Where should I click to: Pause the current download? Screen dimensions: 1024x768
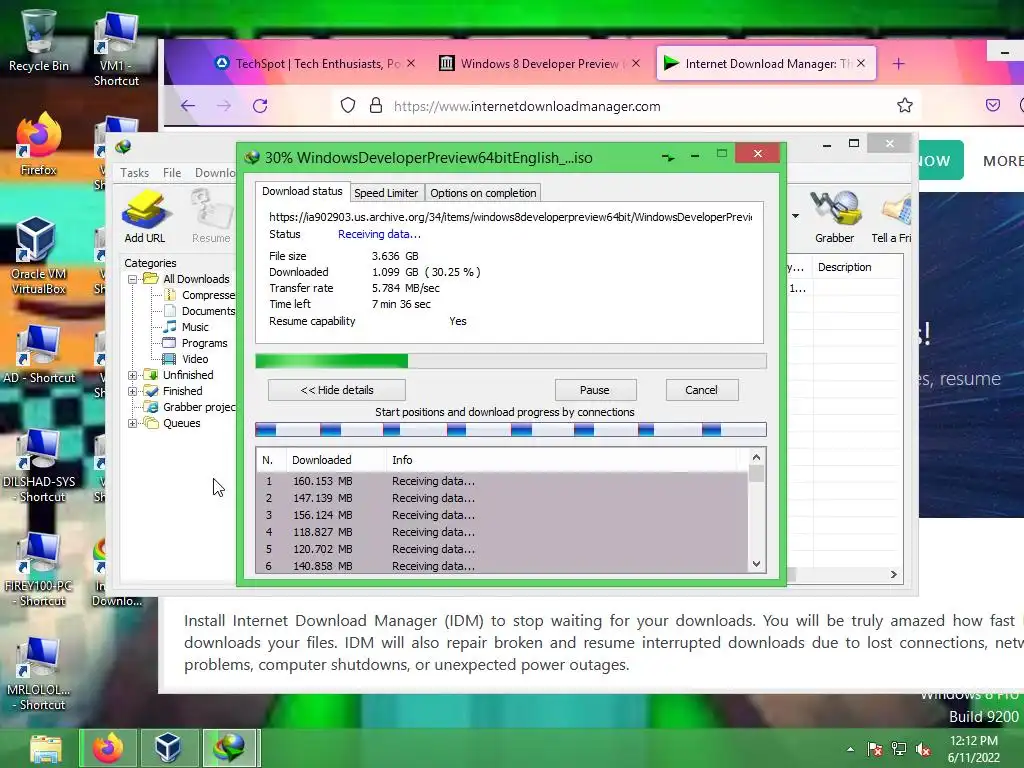point(594,390)
